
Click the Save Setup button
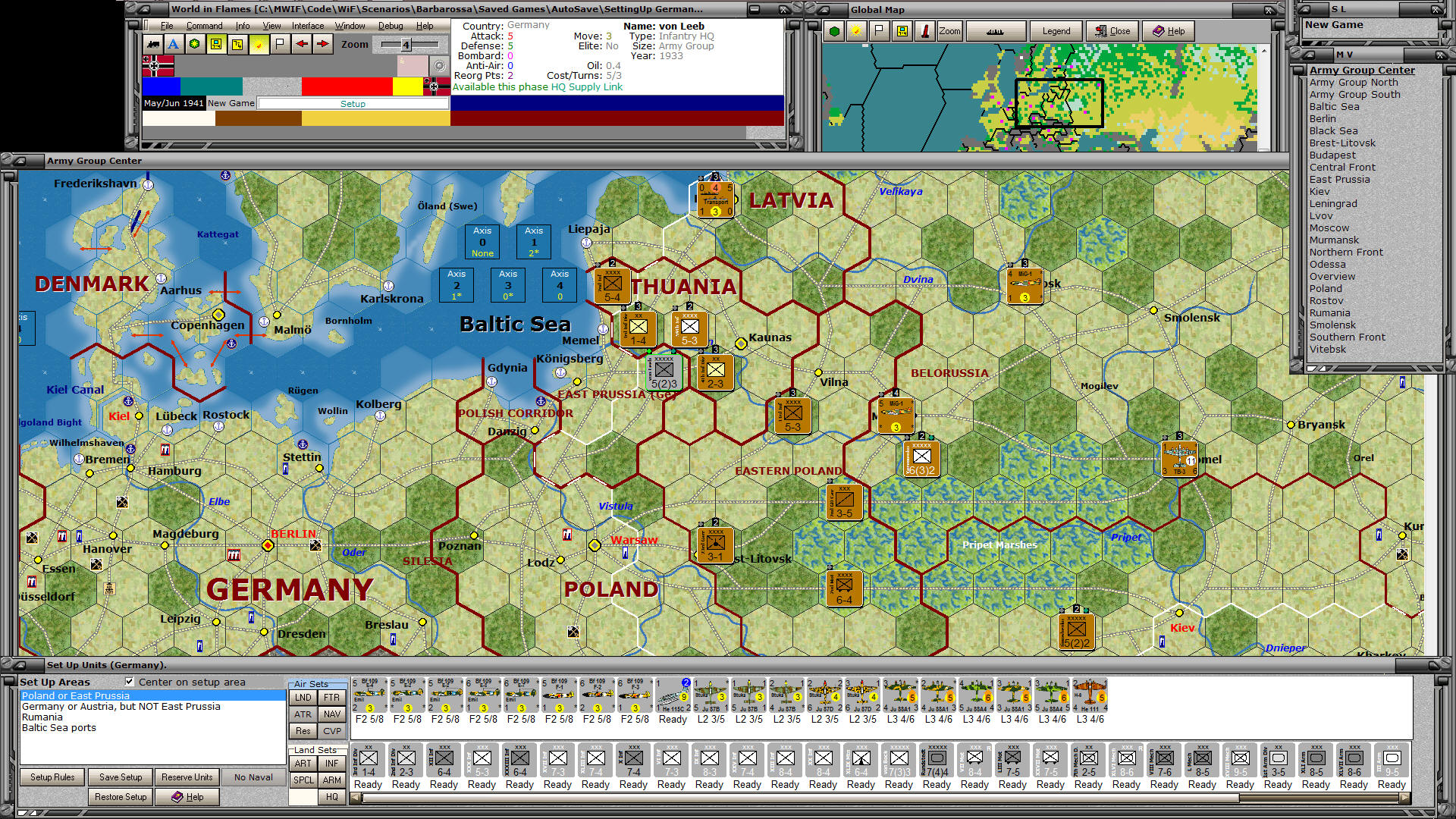[x=121, y=777]
